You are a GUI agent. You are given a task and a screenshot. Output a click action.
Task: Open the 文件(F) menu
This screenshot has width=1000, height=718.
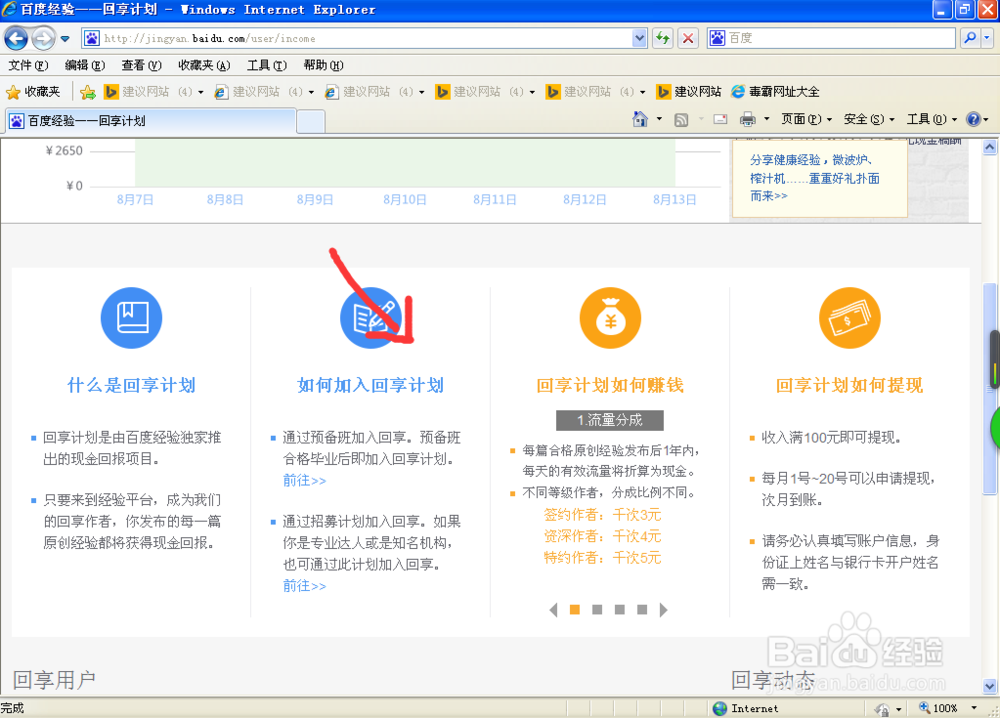[x=28, y=65]
